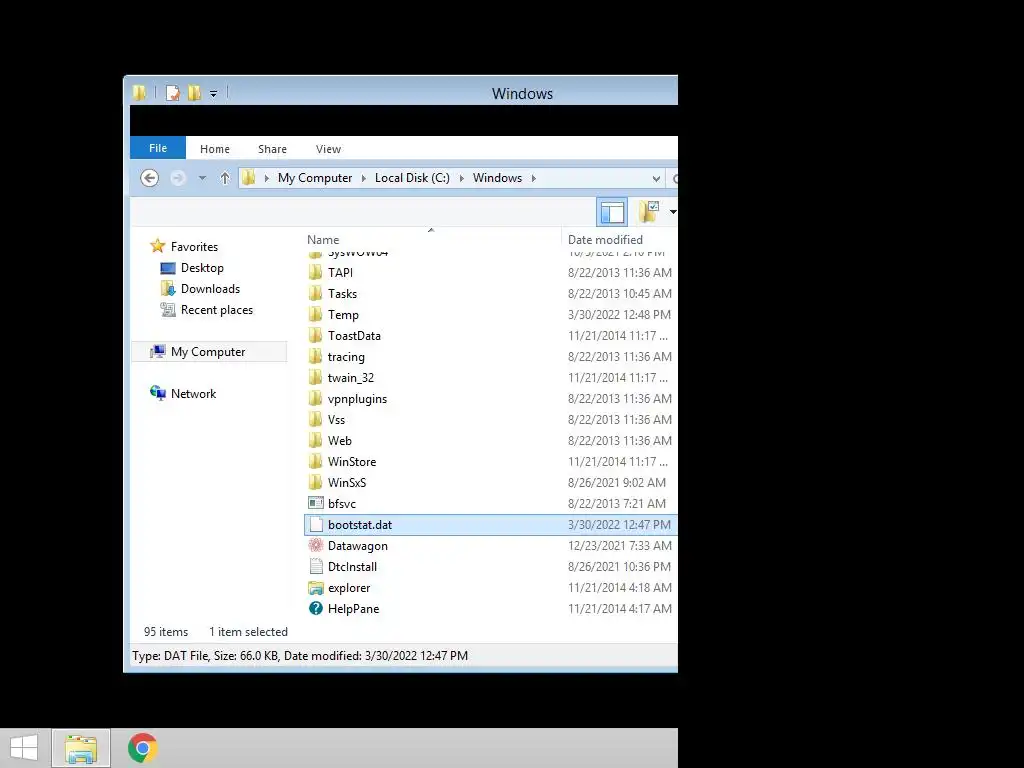Select the WinSxS folder icon
This screenshot has width=1024, height=768.
(315, 482)
